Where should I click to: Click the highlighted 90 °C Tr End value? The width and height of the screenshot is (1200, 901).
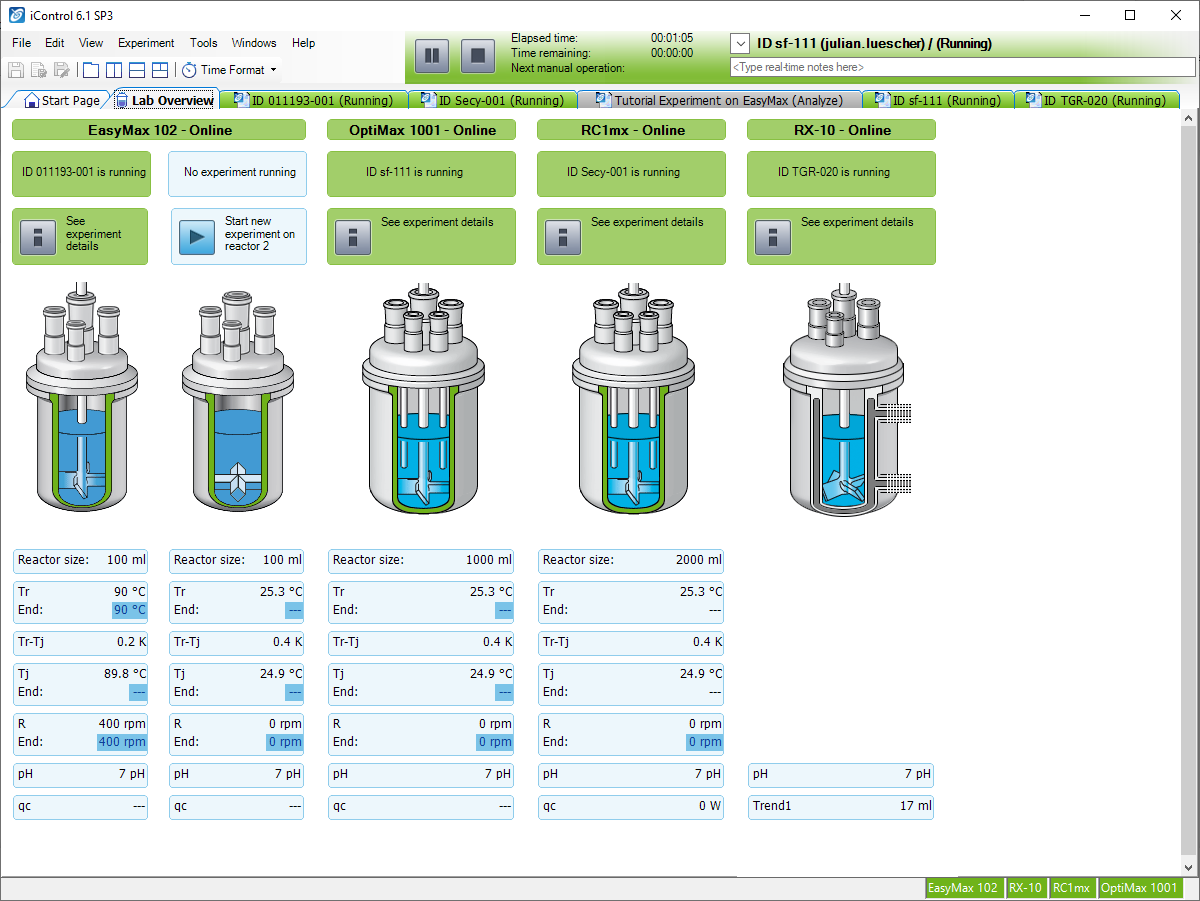pyautogui.click(x=128, y=610)
